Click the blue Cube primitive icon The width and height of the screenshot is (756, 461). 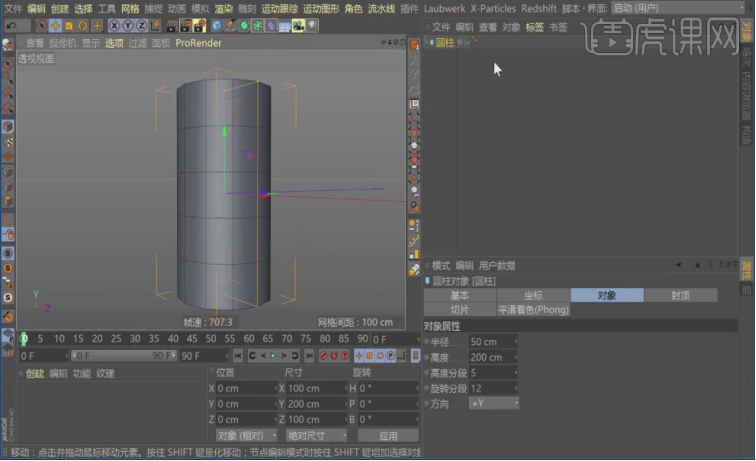coord(217,26)
